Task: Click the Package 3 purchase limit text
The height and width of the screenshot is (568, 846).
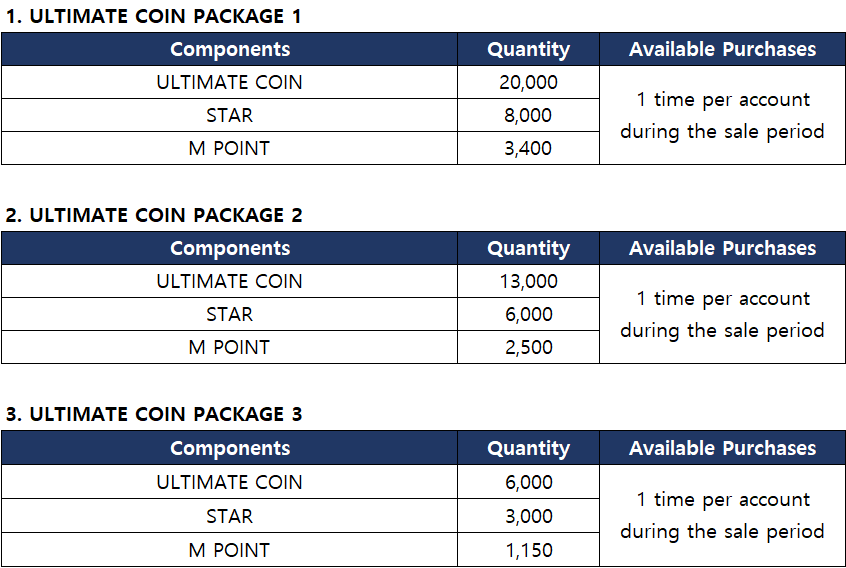Action: point(722,515)
